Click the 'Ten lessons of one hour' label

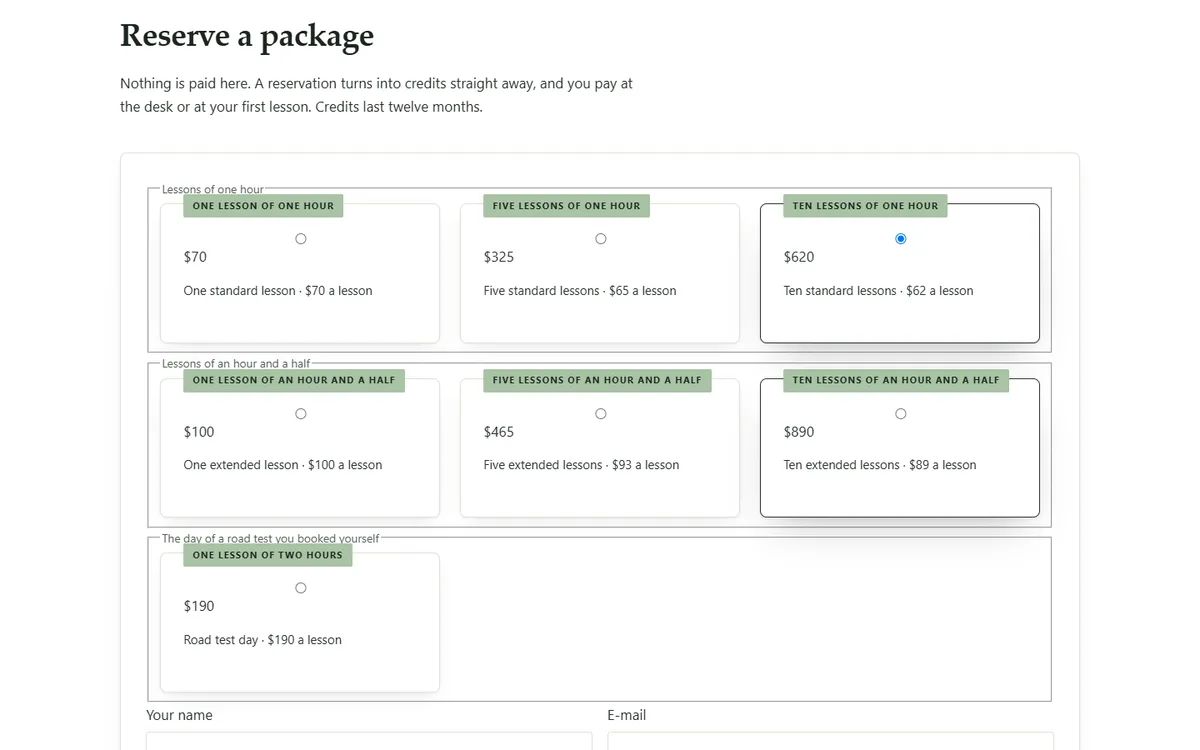865,206
